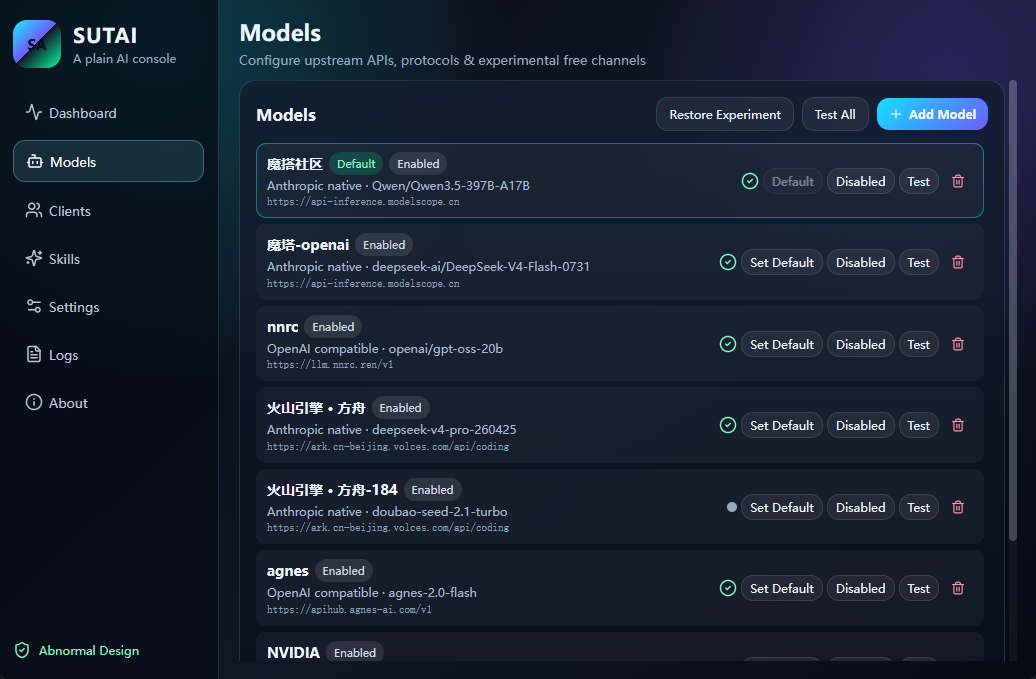Image resolution: width=1036 pixels, height=679 pixels.
Task: Set agnes as the default model
Action: [x=782, y=589]
